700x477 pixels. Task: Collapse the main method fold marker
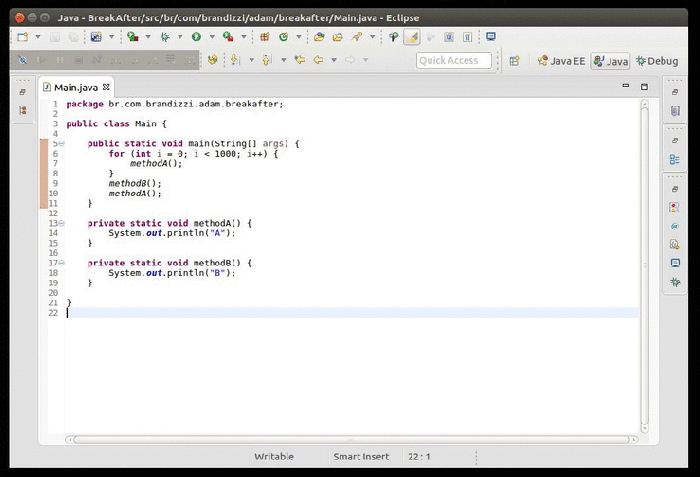pos(61,144)
